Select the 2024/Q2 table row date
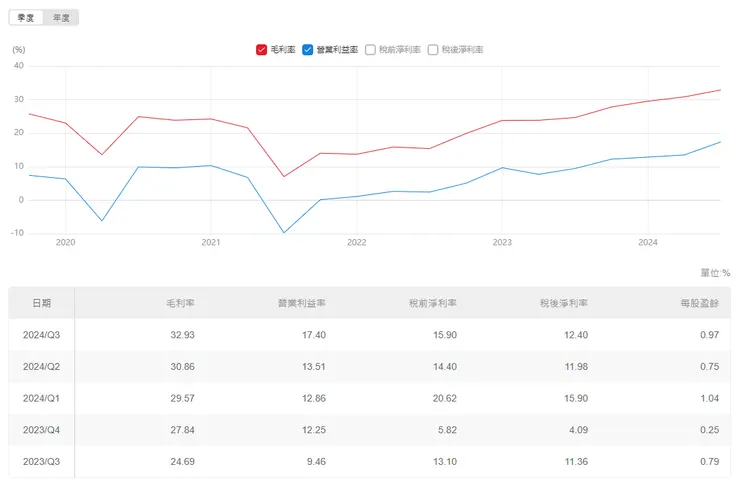Viewport: 740px width, 483px height. 41,366
